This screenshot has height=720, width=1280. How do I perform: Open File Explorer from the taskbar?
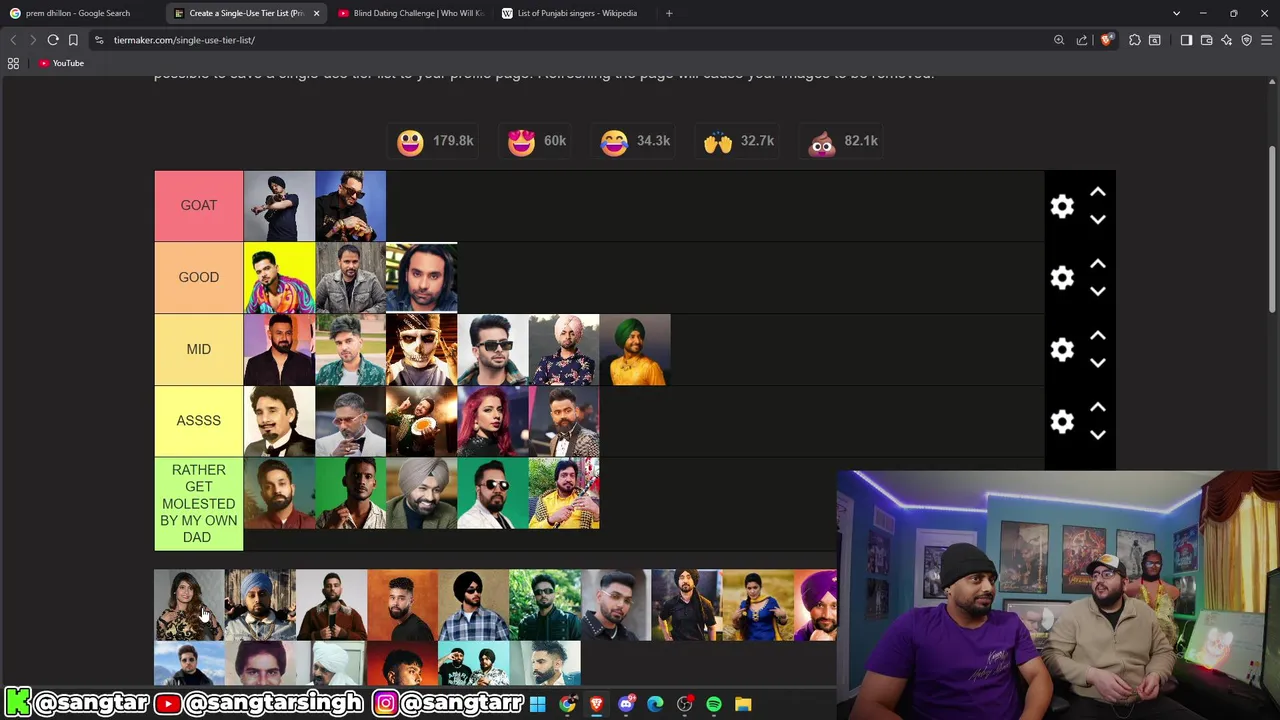(x=743, y=704)
